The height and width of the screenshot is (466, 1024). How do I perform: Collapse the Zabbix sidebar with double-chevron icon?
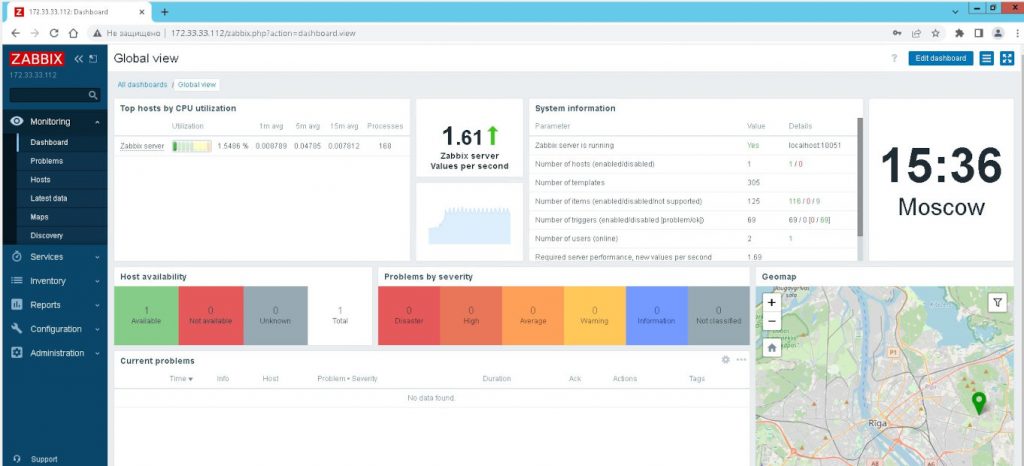(x=79, y=59)
